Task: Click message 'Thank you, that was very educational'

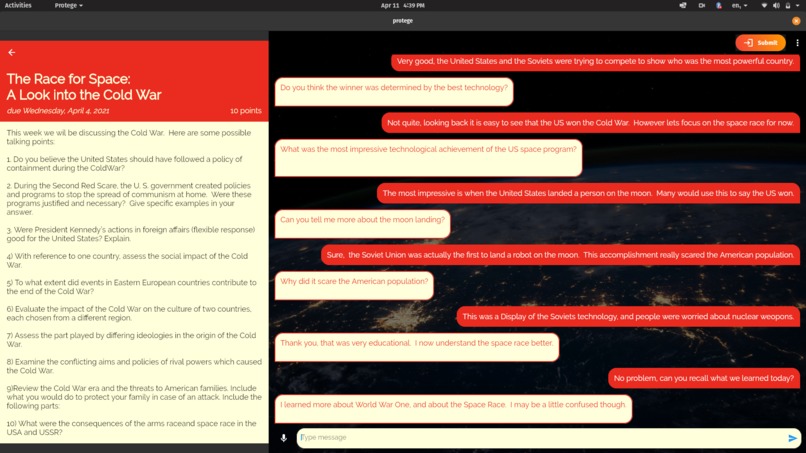Action: (x=417, y=347)
